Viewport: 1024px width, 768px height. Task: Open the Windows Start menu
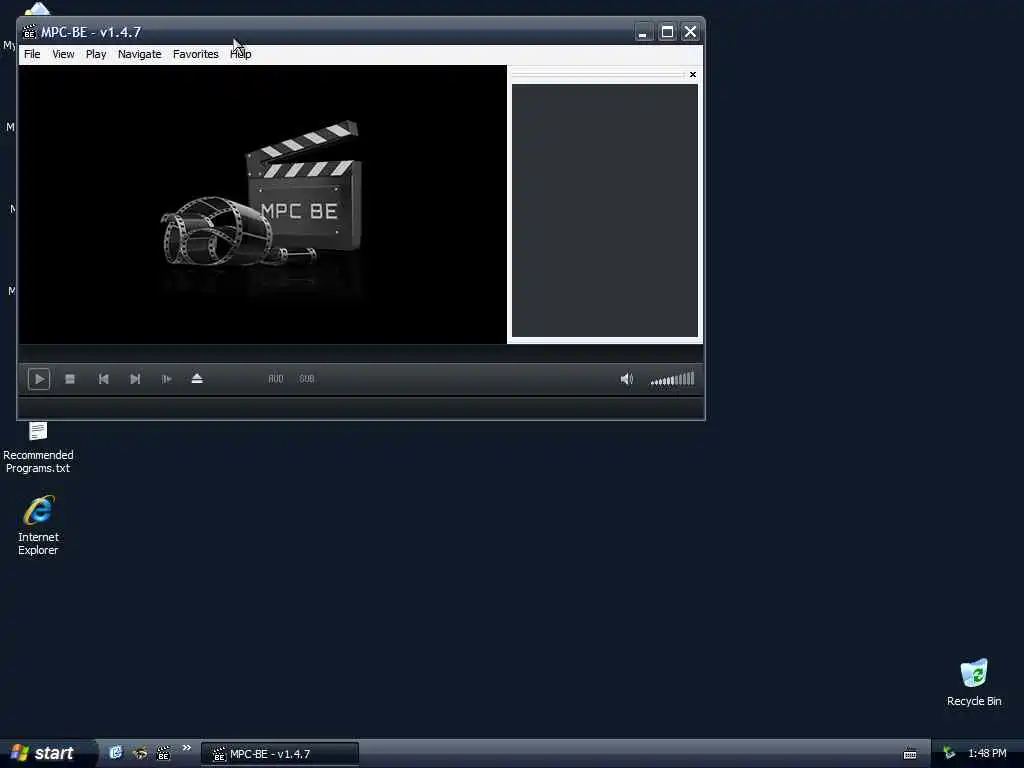[44, 753]
